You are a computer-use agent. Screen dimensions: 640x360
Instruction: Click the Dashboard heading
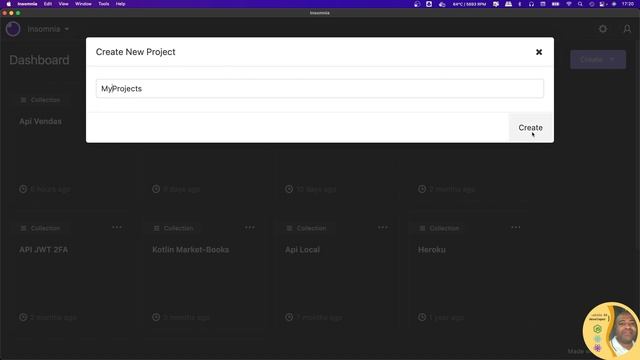coord(40,60)
